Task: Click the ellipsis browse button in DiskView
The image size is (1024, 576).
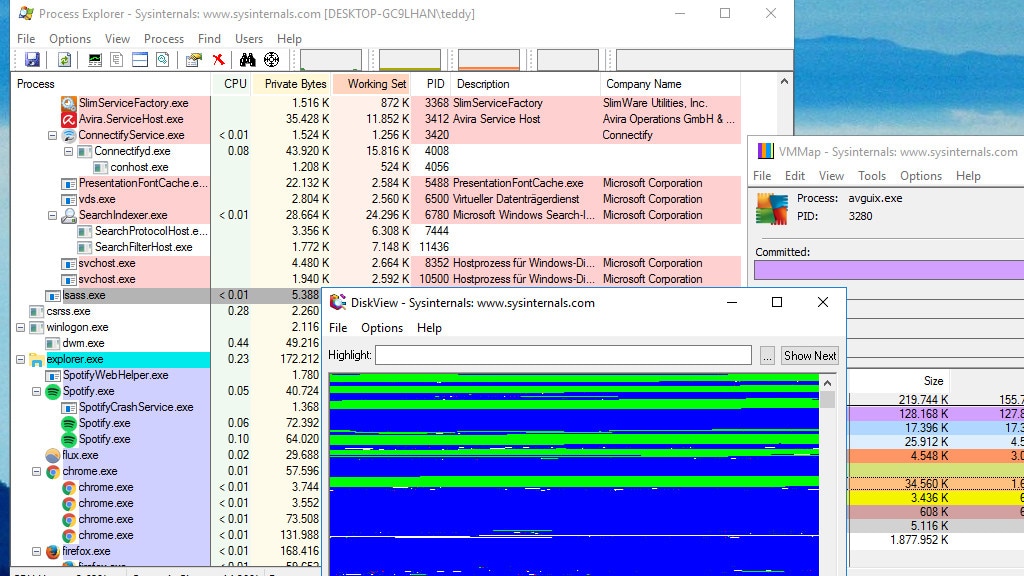Action: point(767,355)
